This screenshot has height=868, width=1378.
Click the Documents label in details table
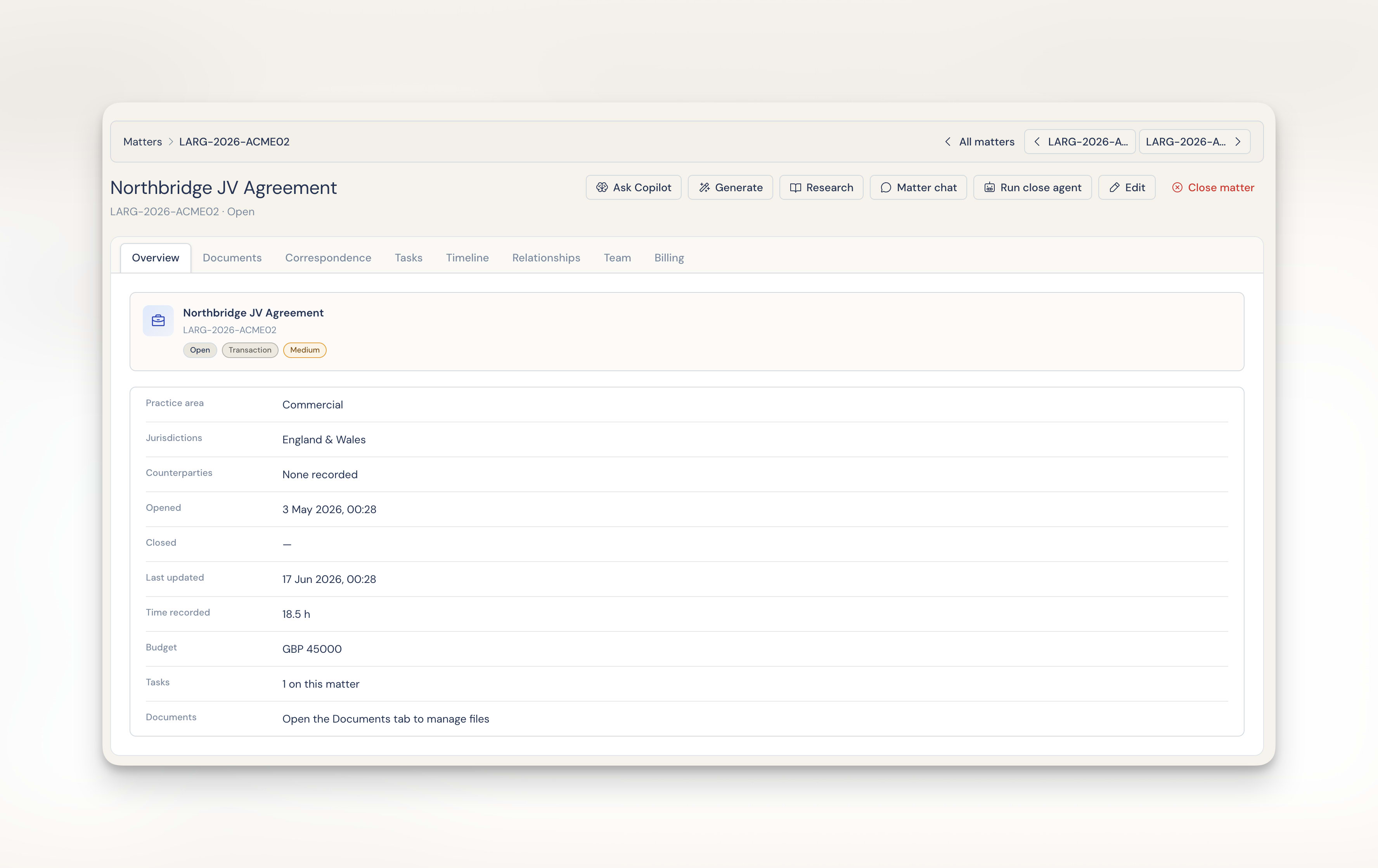click(171, 717)
